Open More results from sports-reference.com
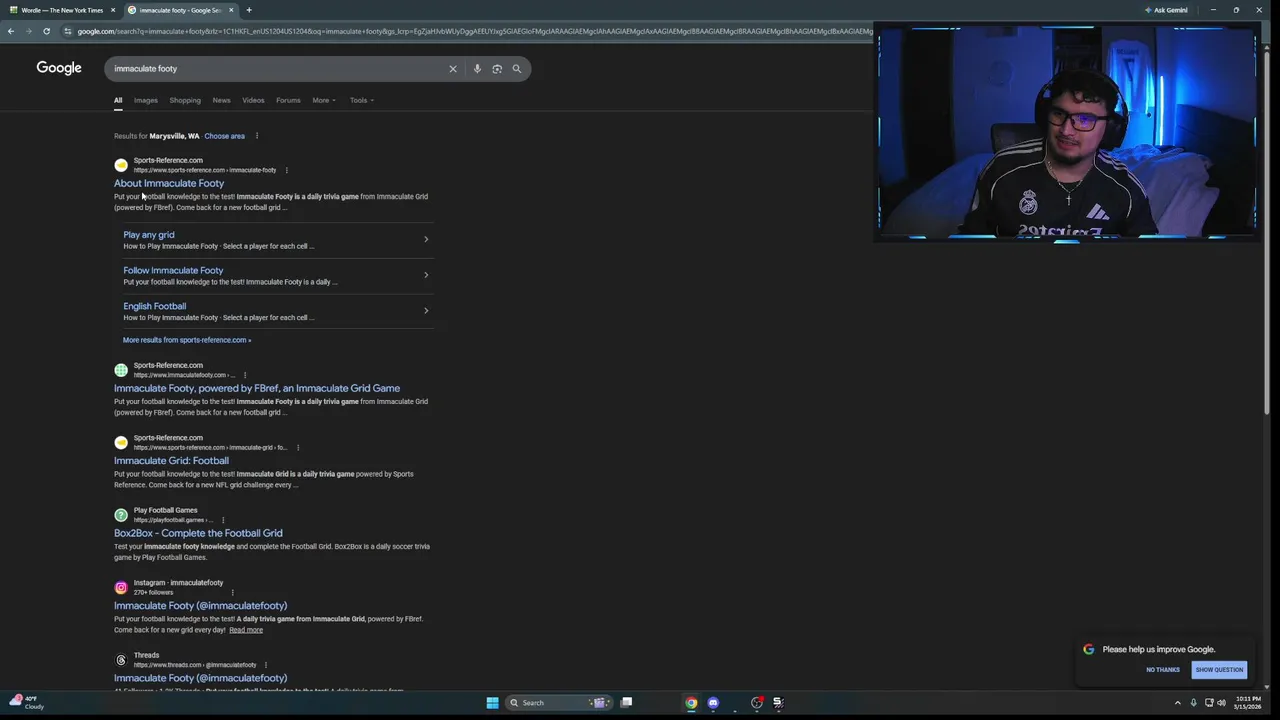Viewport: 1280px width, 720px height. click(187, 340)
